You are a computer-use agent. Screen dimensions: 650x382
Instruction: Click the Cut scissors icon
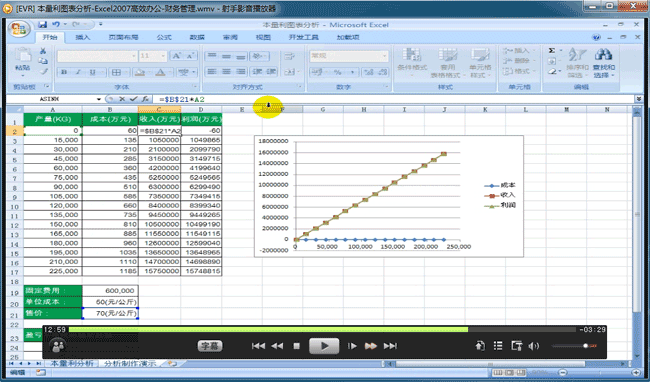tap(43, 51)
